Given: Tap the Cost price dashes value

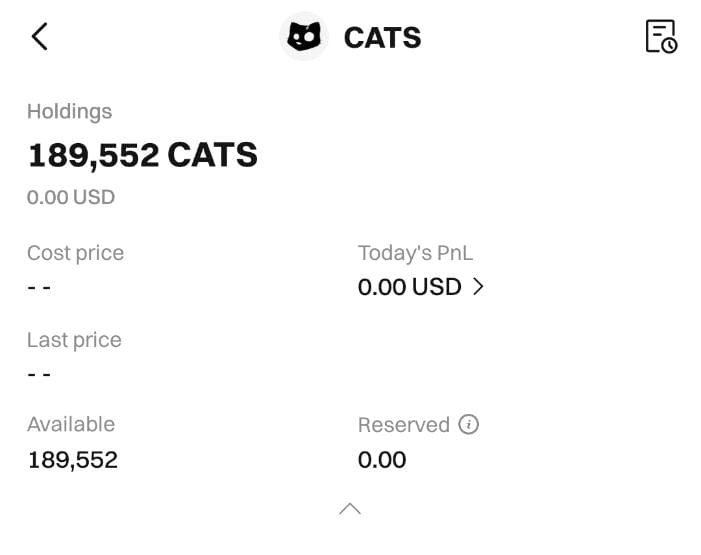Looking at the screenshot, I should [x=39, y=288].
